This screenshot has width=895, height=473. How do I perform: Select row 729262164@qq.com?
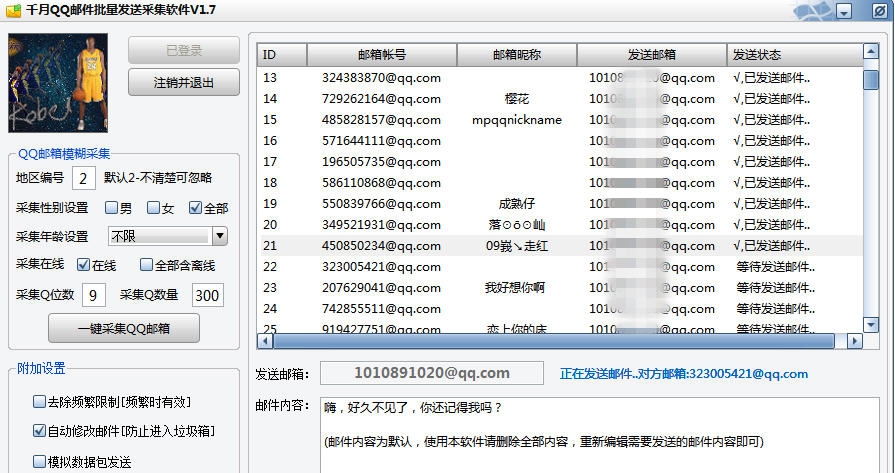(x=562, y=99)
